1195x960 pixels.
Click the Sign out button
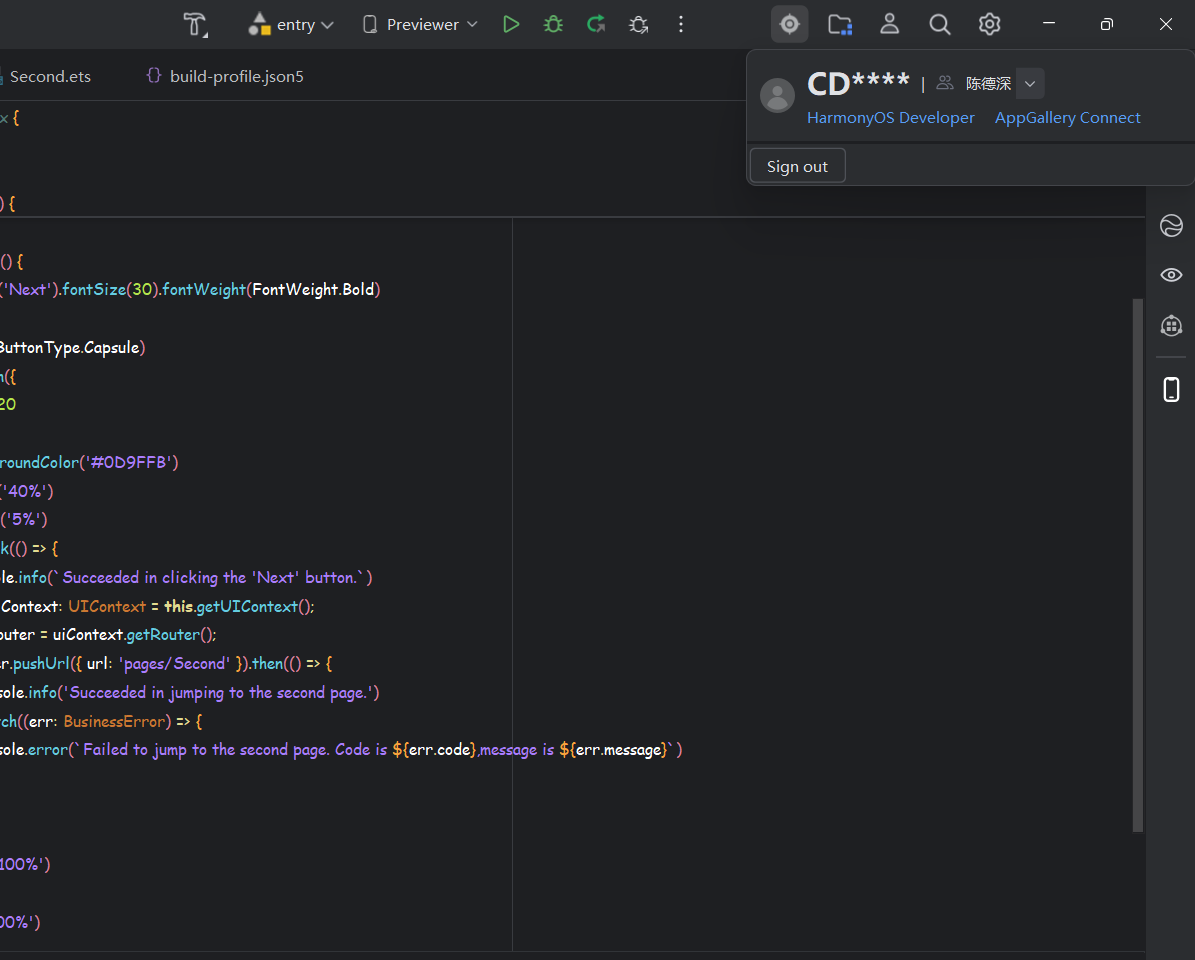click(797, 166)
